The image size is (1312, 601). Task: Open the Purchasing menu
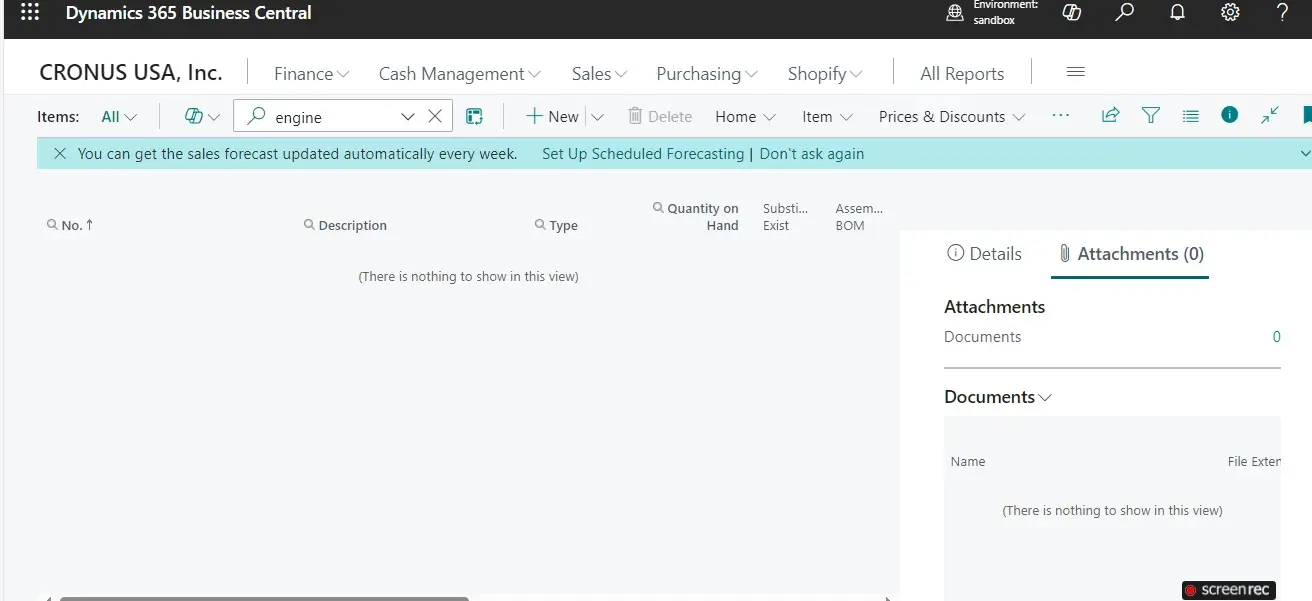[705, 73]
